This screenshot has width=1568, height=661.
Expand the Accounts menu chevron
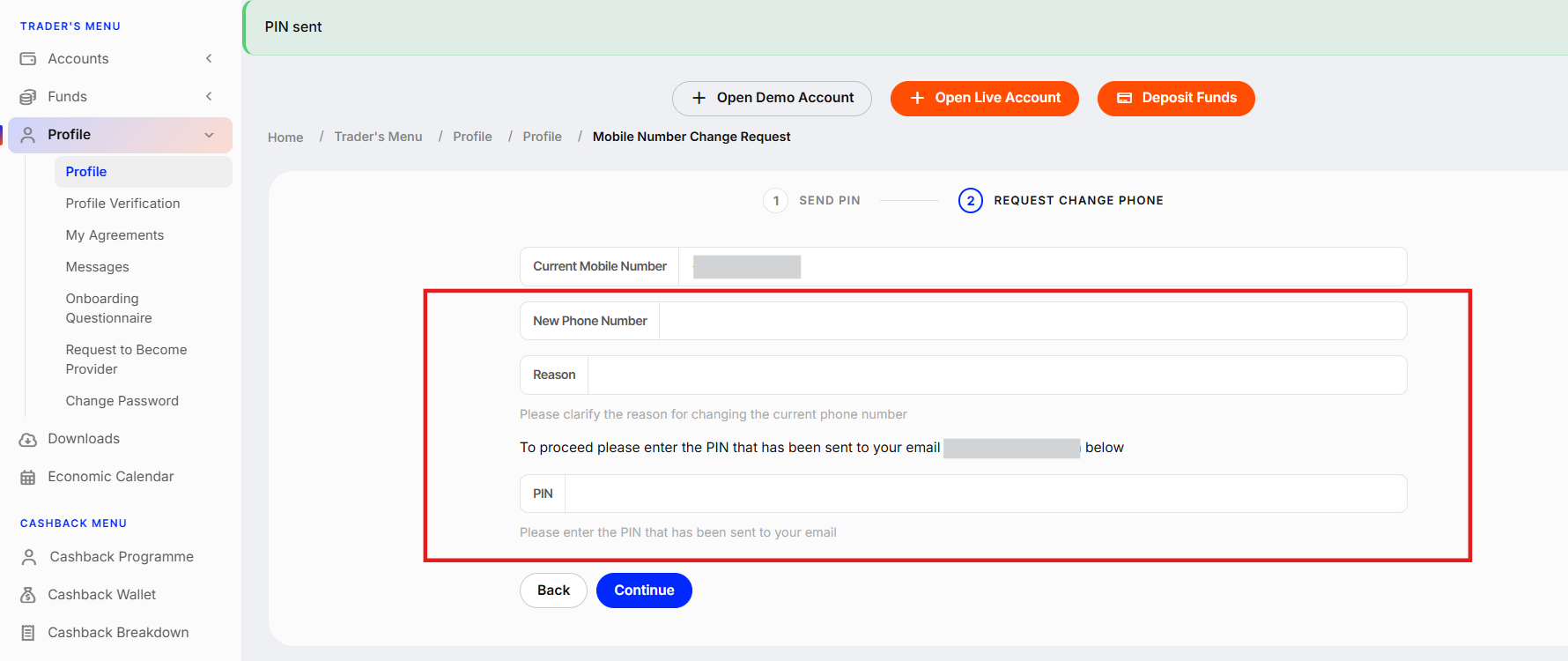pos(209,59)
